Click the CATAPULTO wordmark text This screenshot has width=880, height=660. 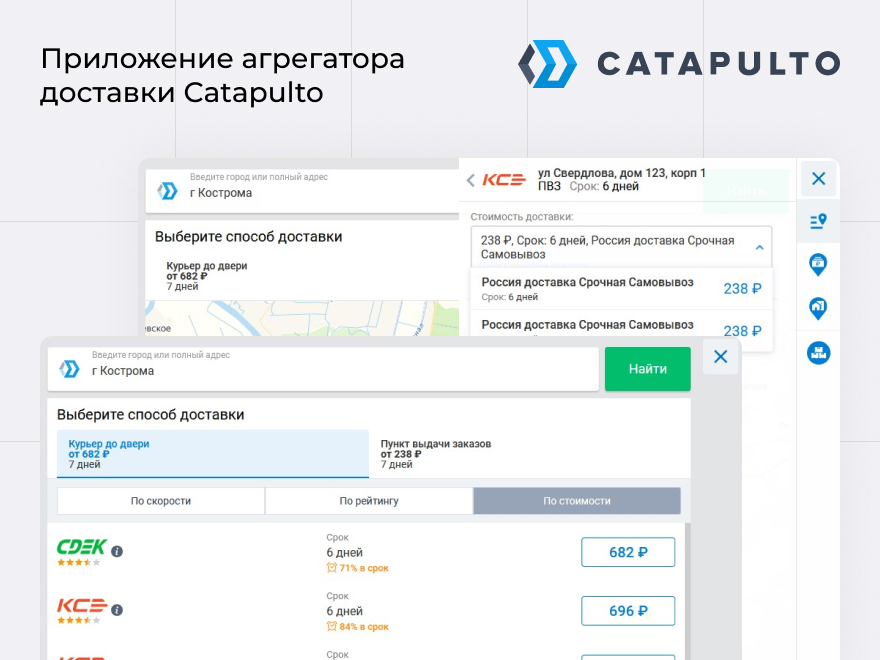point(718,63)
